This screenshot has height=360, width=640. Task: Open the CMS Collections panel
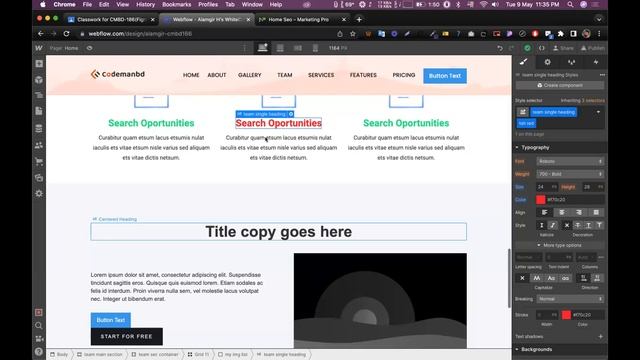[x=39, y=128]
